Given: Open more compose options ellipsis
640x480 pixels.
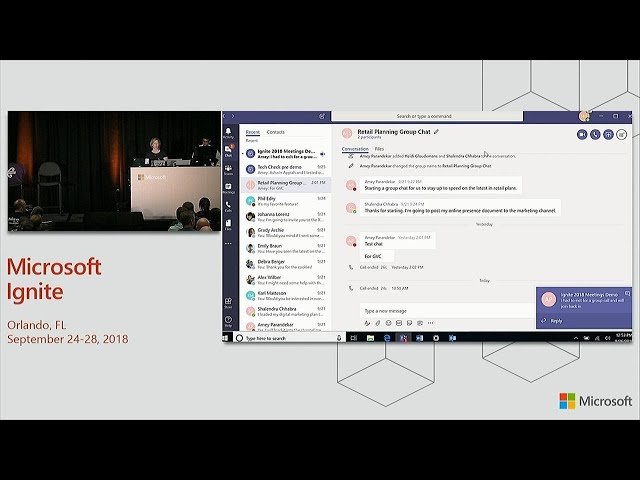Looking at the screenshot, I should 431,323.
